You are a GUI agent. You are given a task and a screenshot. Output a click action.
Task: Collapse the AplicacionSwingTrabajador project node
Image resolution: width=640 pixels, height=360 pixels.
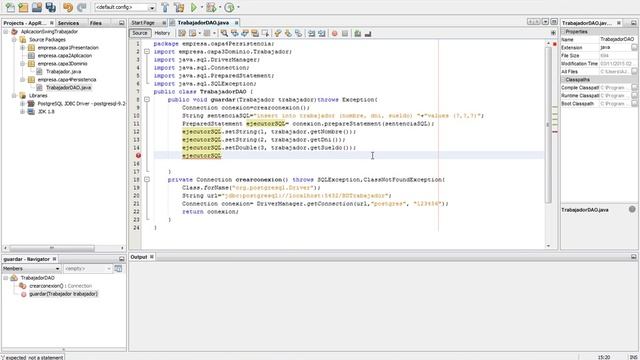[6, 31]
